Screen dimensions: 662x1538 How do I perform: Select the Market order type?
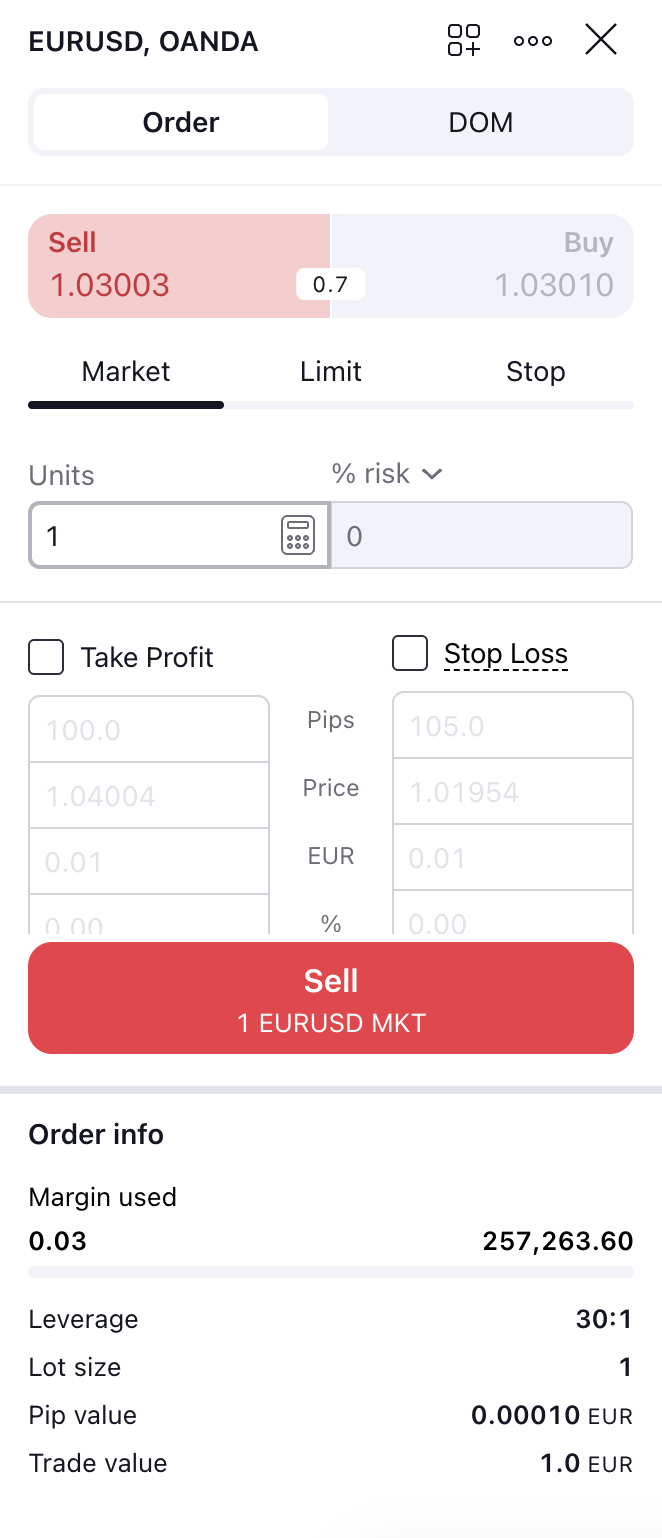[x=126, y=372]
